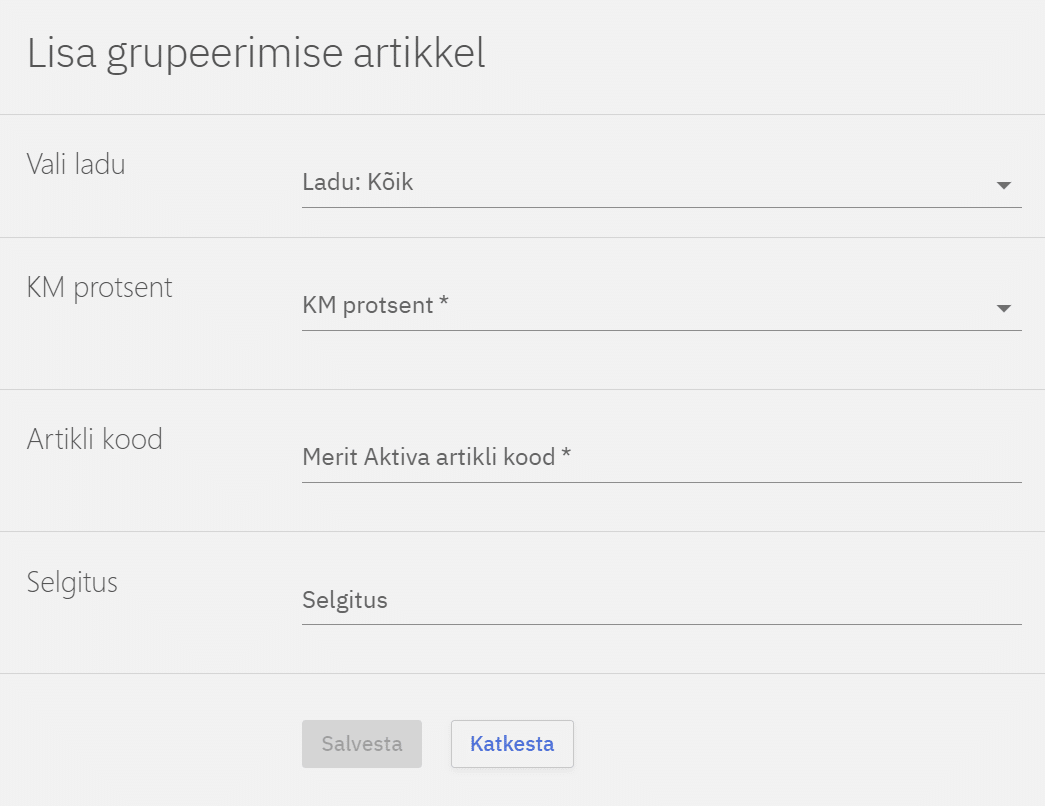The height and width of the screenshot is (806, 1045).
Task: Click the word 'Kõik' in the warehouse selector
Action: (x=389, y=183)
